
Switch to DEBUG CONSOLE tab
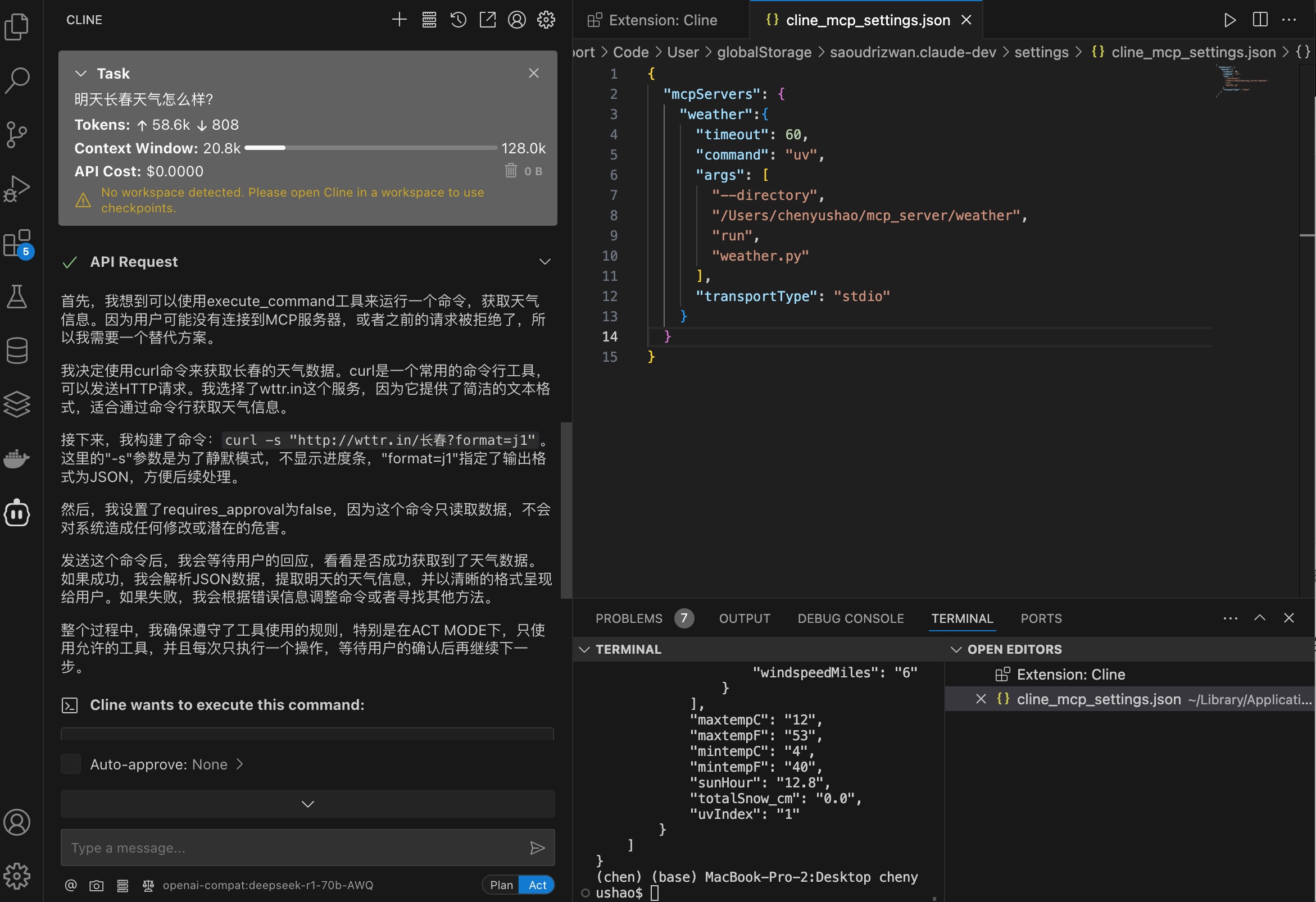pos(851,618)
